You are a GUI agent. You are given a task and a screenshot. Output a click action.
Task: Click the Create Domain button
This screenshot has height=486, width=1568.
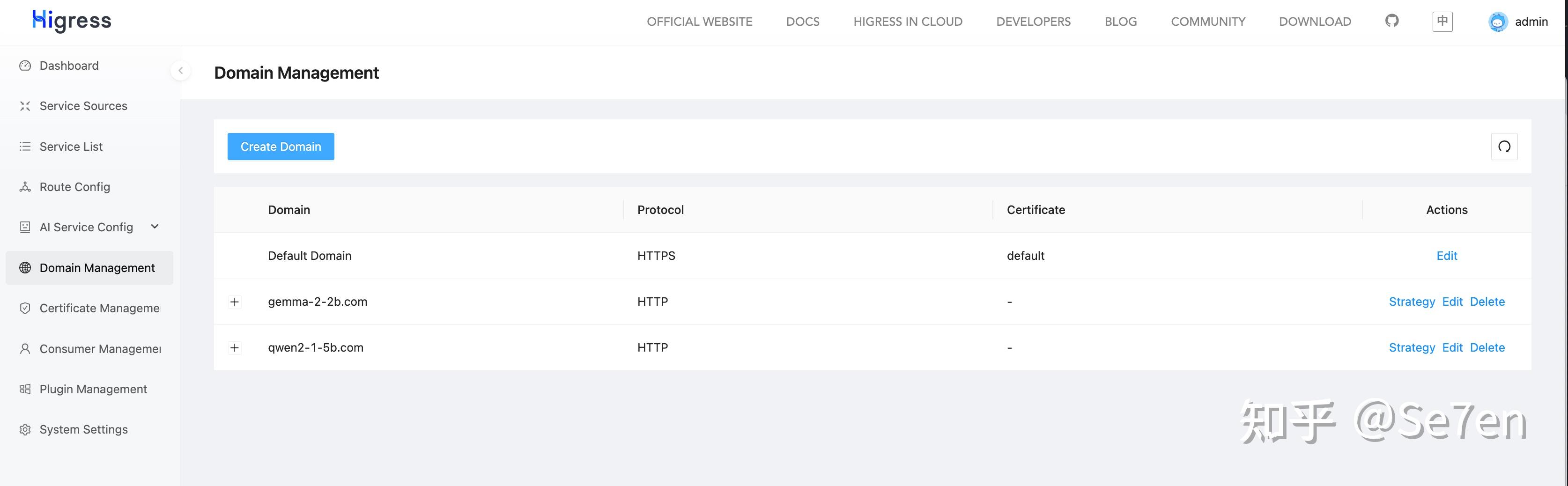click(x=281, y=147)
